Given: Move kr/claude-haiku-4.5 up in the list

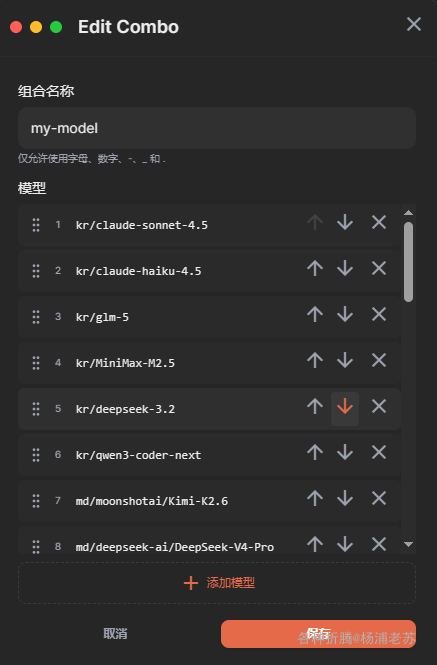Looking at the screenshot, I should pyautogui.click(x=315, y=268).
